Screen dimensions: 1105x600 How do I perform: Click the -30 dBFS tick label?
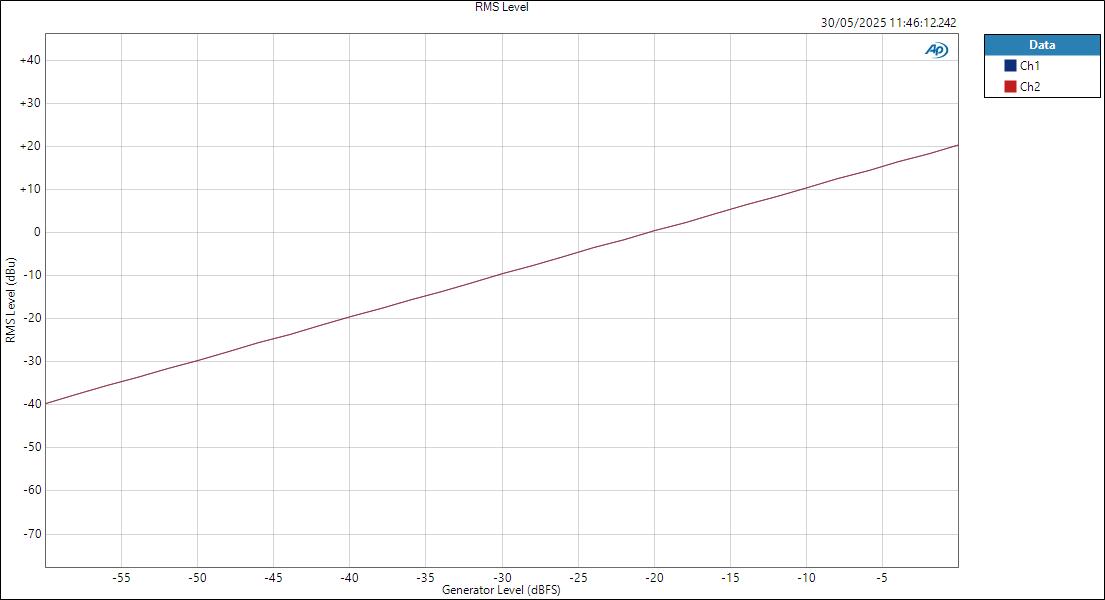click(x=503, y=577)
